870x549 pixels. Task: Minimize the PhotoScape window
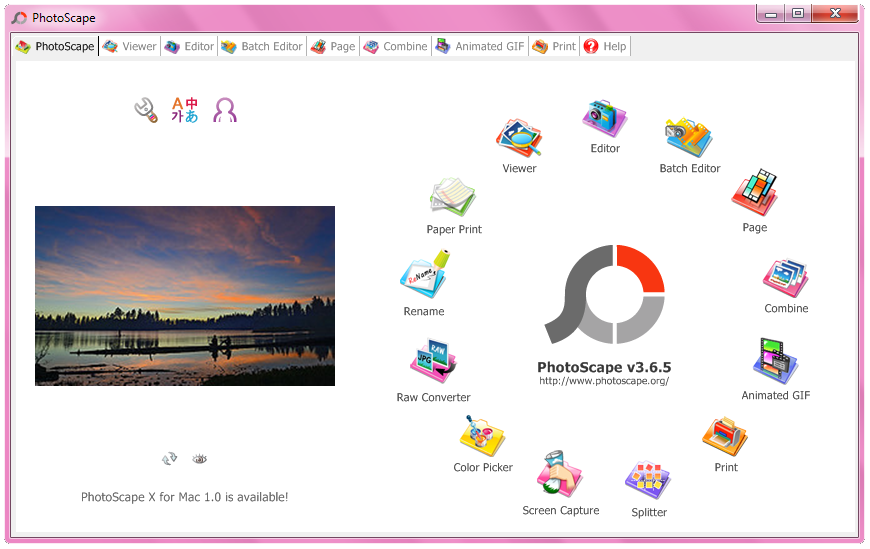click(771, 13)
